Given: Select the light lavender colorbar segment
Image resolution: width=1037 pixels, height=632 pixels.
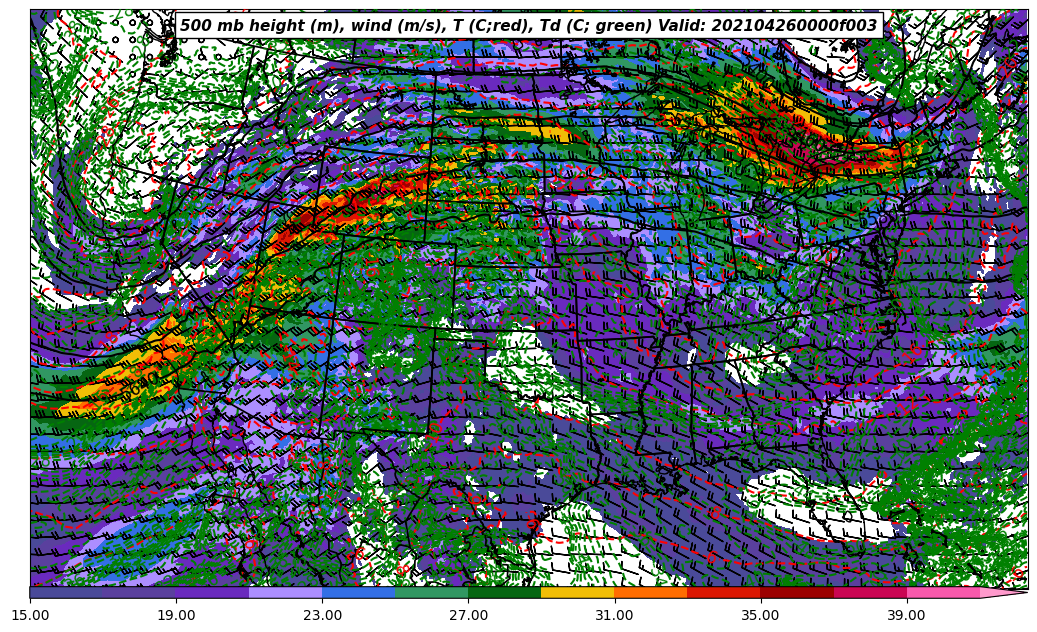Looking at the screenshot, I should (x=285, y=592).
